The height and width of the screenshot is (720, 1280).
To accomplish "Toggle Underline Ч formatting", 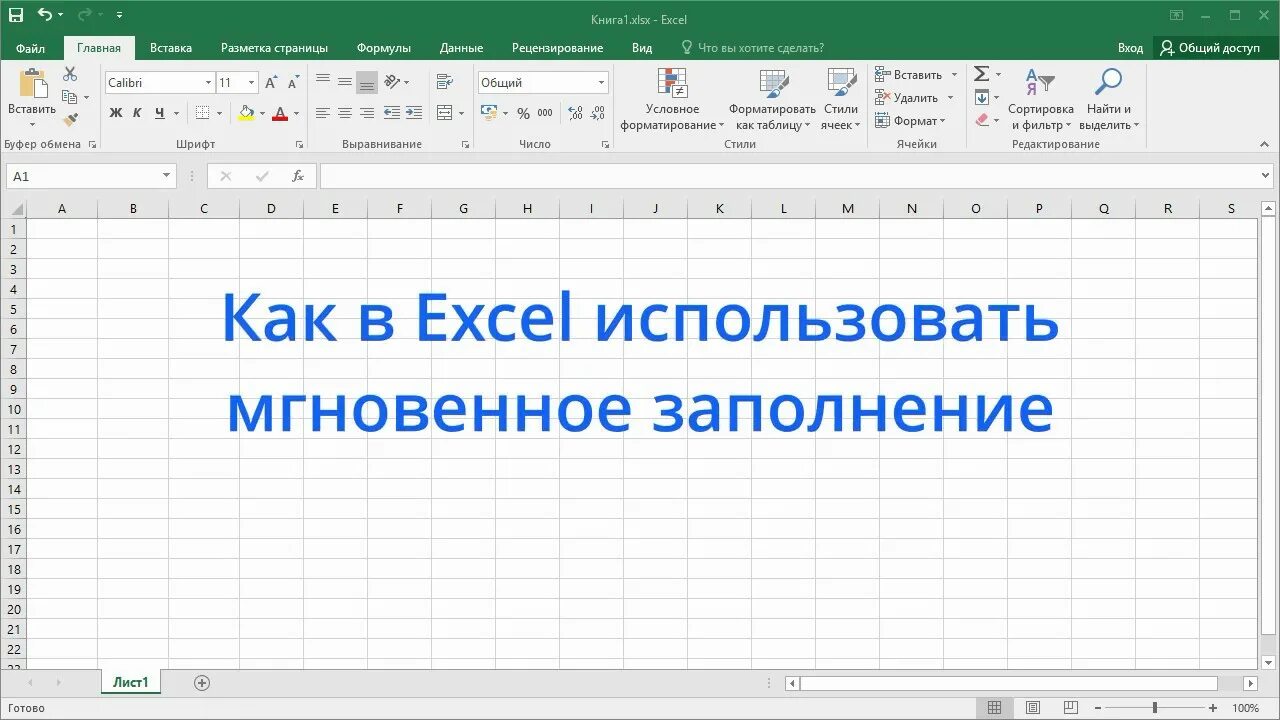I will click(x=159, y=113).
